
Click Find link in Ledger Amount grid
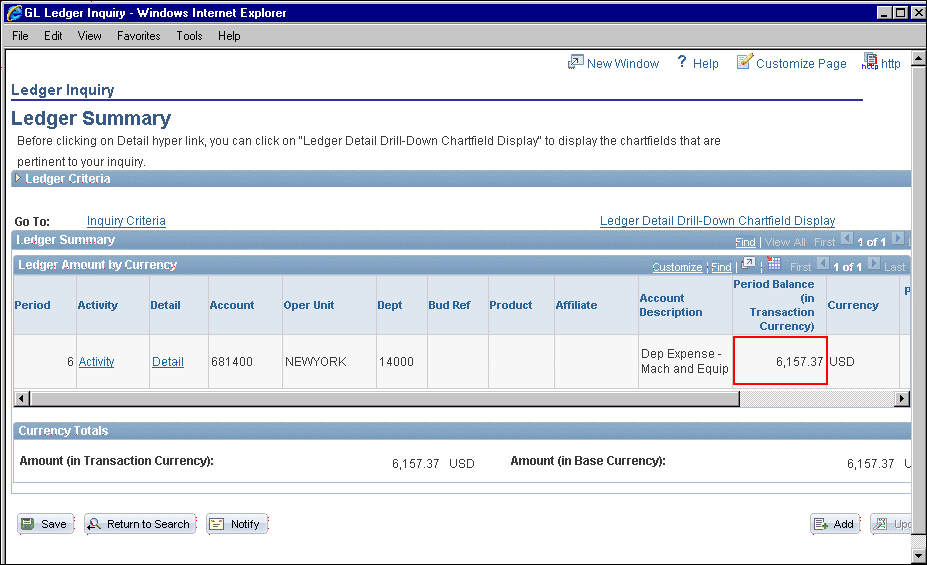pyautogui.click(x=721, y=267)
